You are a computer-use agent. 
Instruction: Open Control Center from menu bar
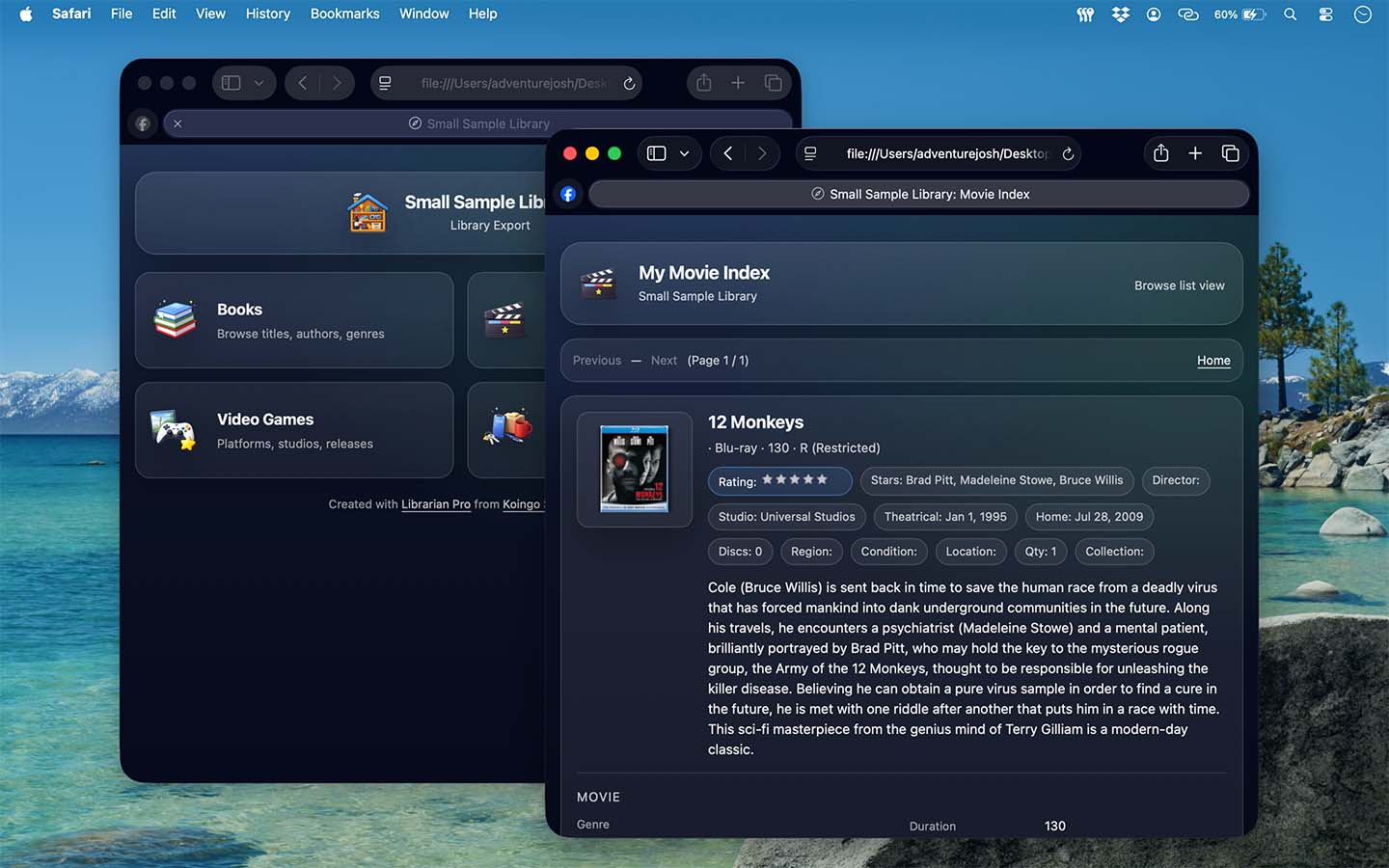tap(1326, 14)
